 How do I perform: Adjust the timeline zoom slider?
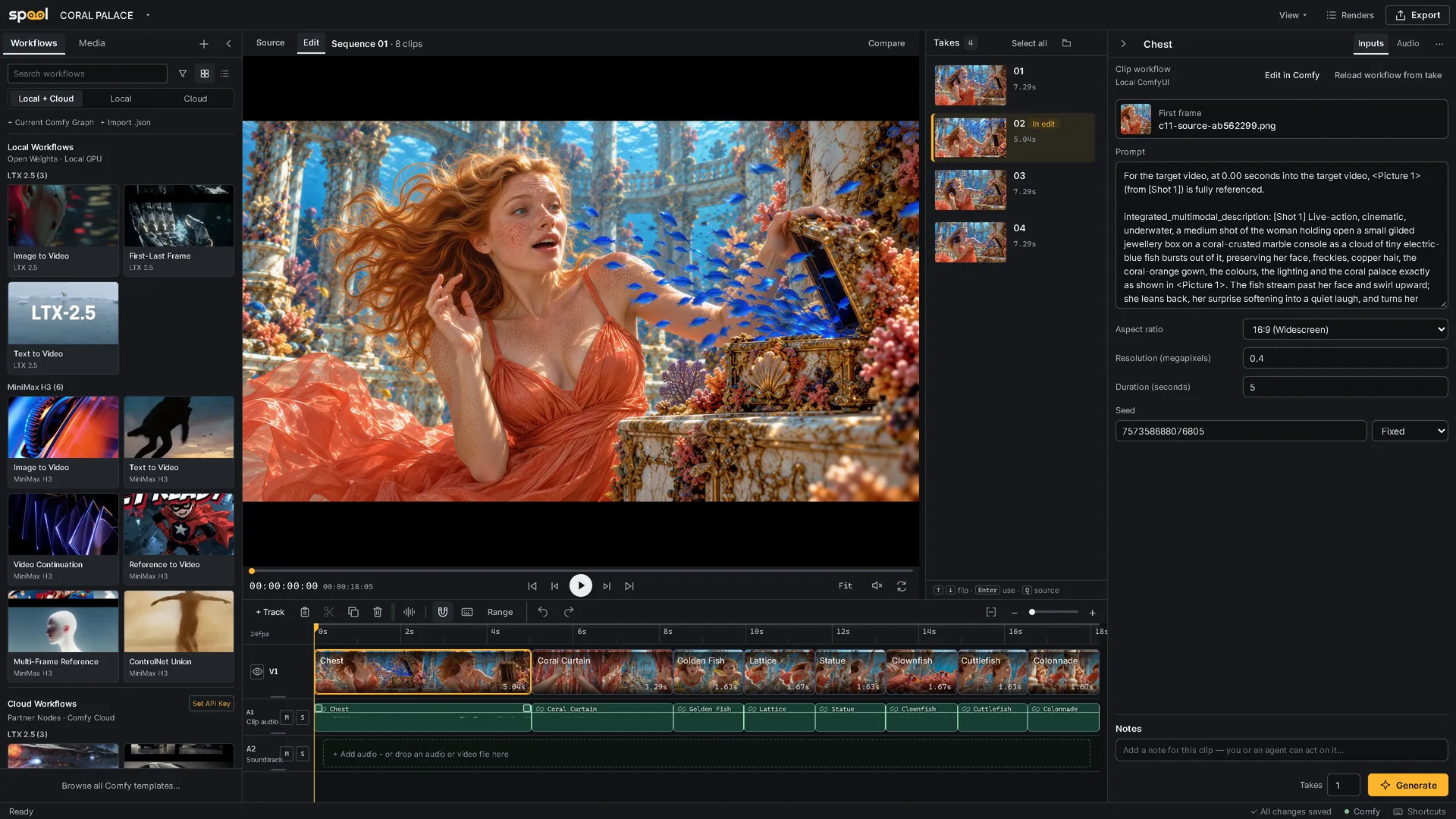click(1053, 612)
